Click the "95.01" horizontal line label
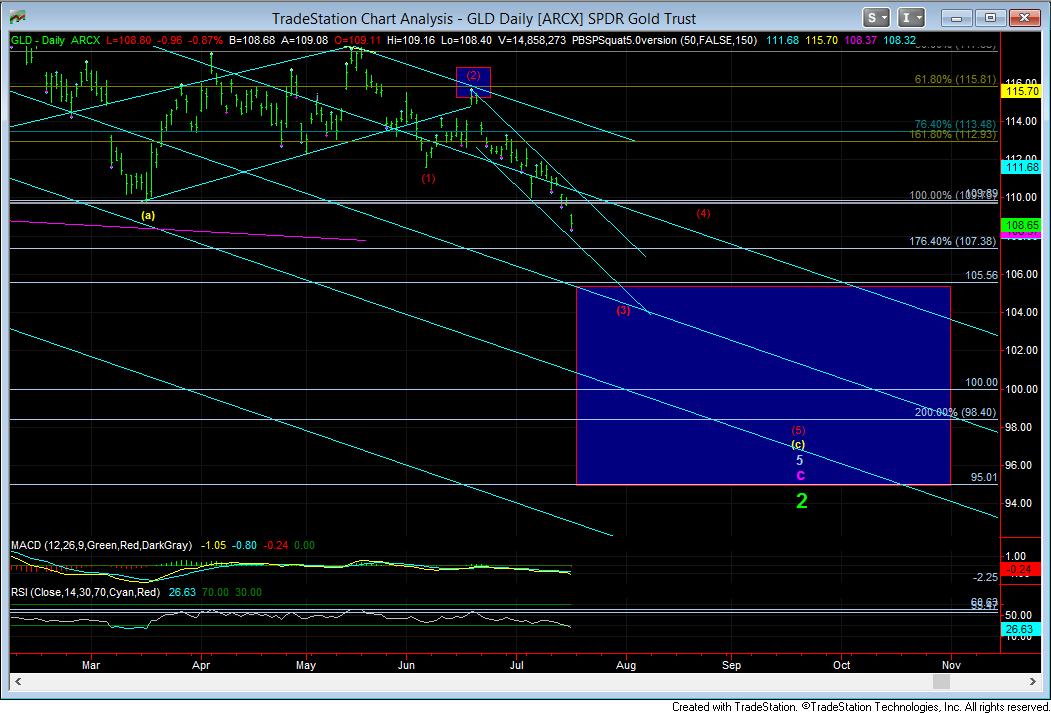Screen dimensions: 1051x713 984,478
